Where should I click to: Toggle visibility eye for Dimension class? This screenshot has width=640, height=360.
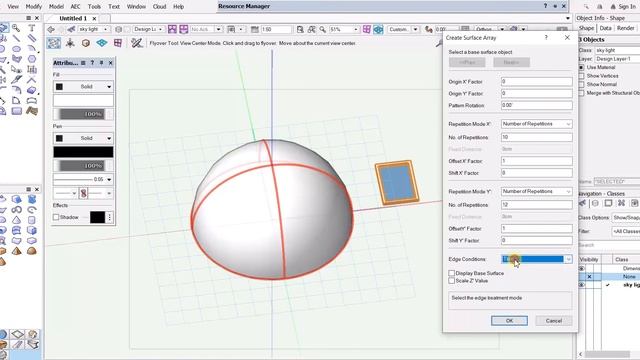582,268
